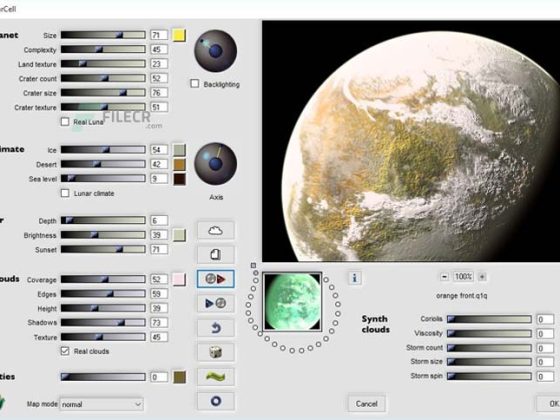
Task: Click the Complexity value field showing 45
Action: [159, 49]
